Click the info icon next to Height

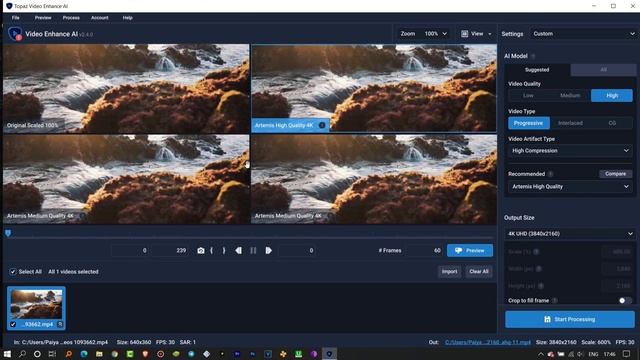click(x=541, y=286)
